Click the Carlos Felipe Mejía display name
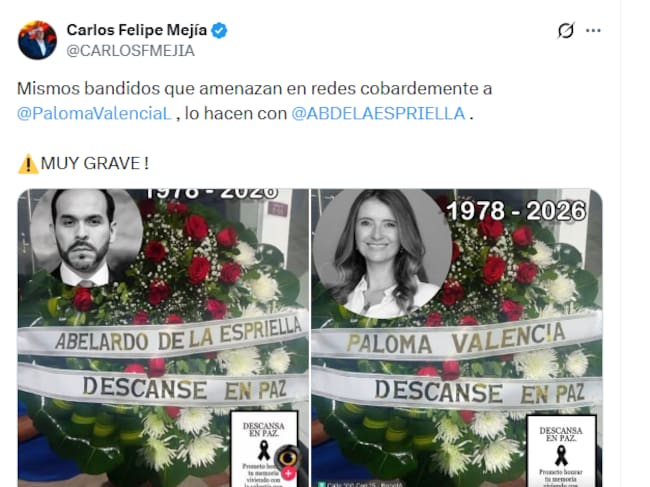The width and height of the screenshot is (650, 487). coord(137,30)
